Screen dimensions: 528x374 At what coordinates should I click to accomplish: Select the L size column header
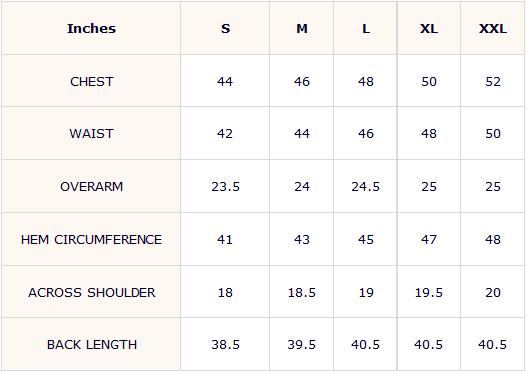tap(366, 29)
